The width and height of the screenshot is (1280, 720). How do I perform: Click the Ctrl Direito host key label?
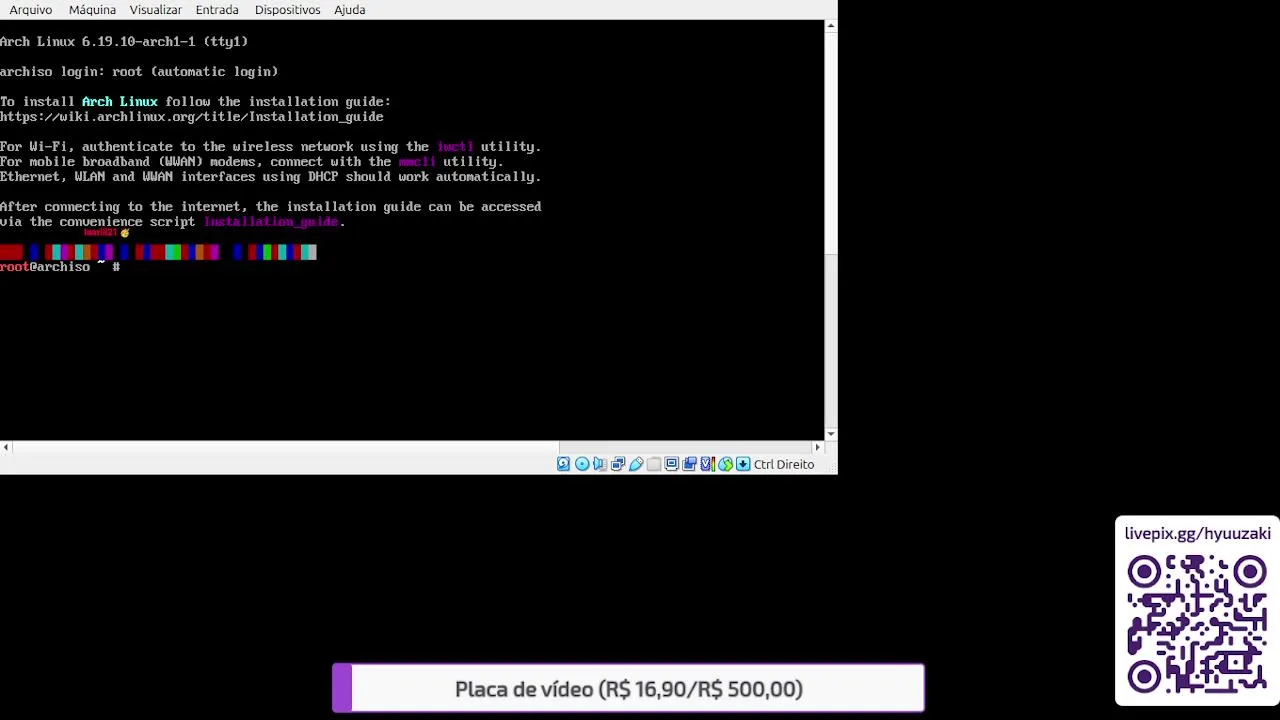[784, 464]
